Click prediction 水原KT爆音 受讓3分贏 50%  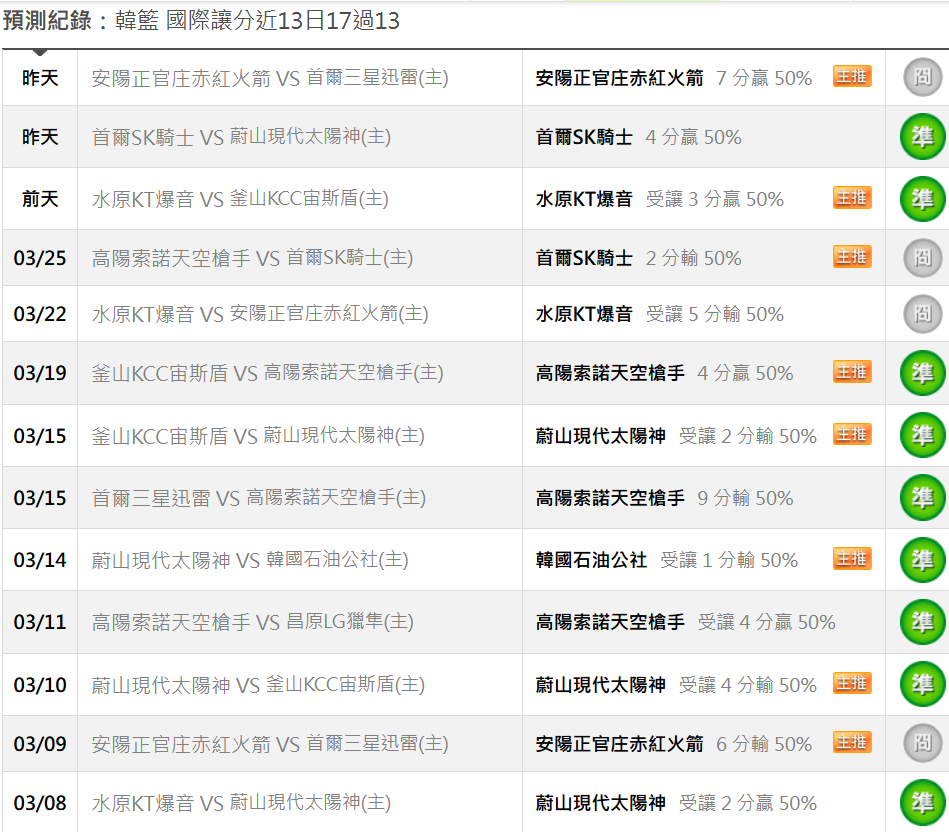[660, 199]
